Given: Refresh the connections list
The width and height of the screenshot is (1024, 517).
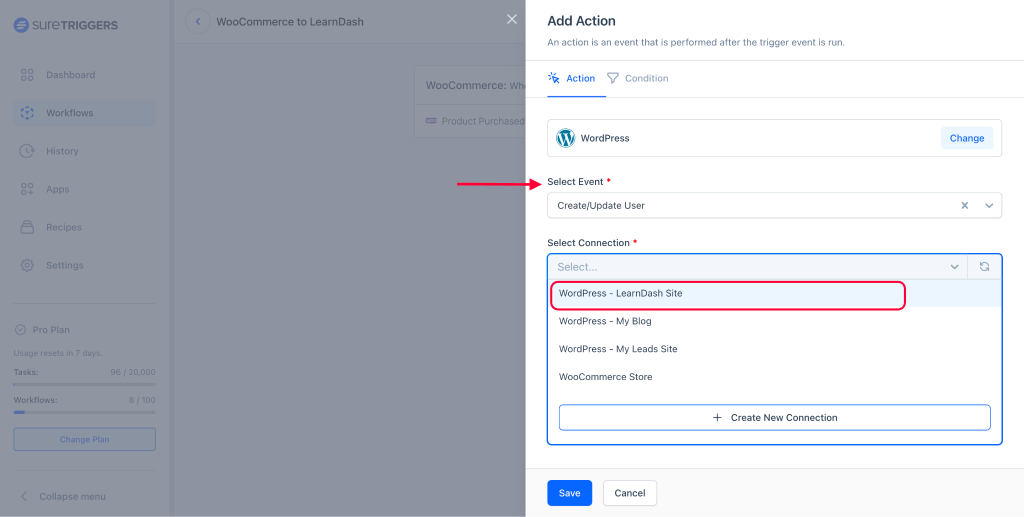Looking at the screenshot, I should (984, 267).
